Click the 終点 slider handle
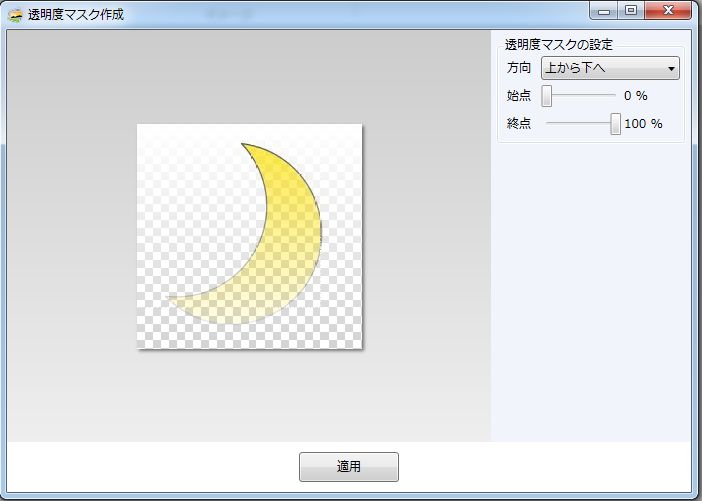This screenshot has width=702, height=501. tap(616, 124)
